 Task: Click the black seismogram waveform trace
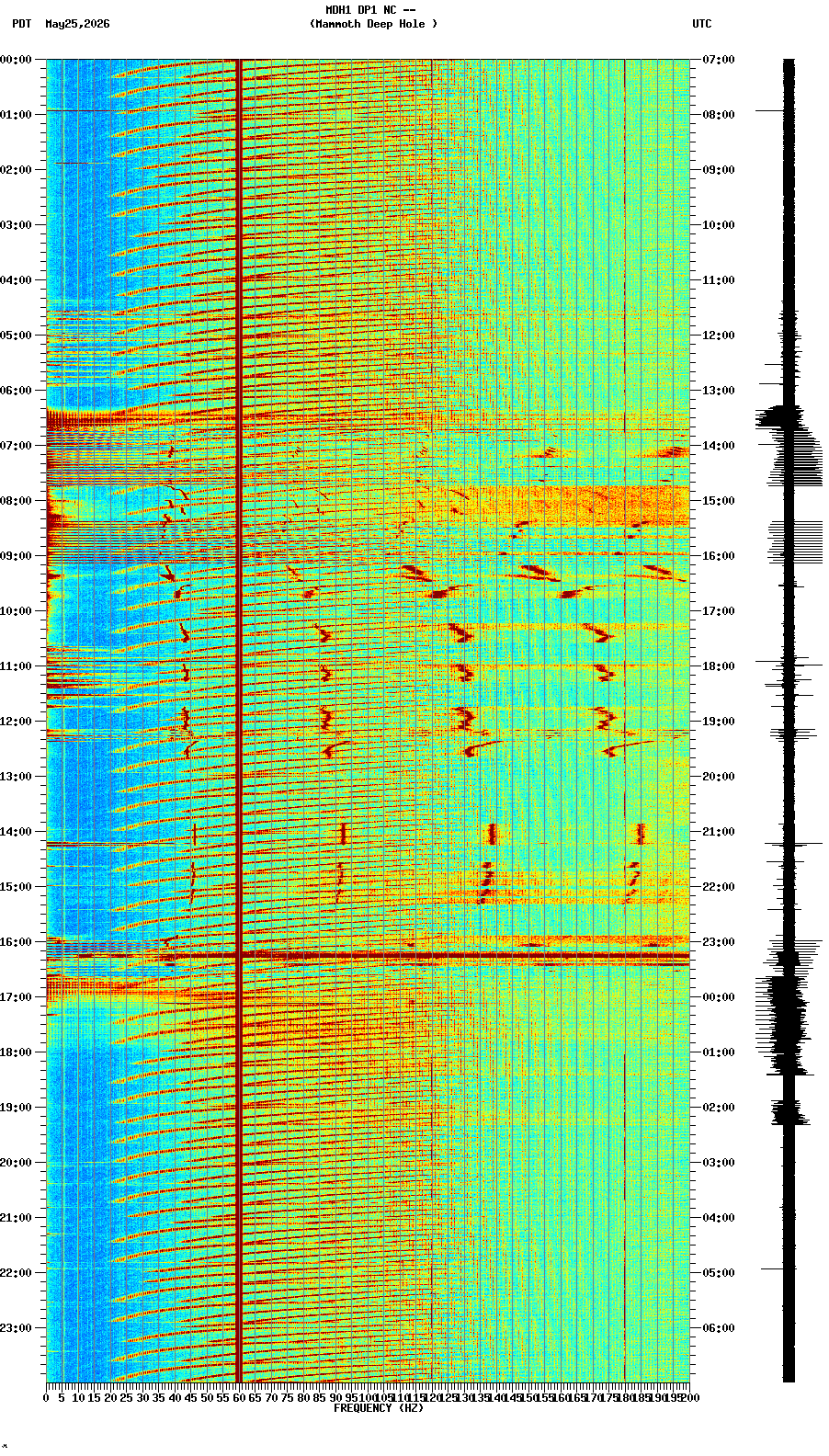click(789, 721)
